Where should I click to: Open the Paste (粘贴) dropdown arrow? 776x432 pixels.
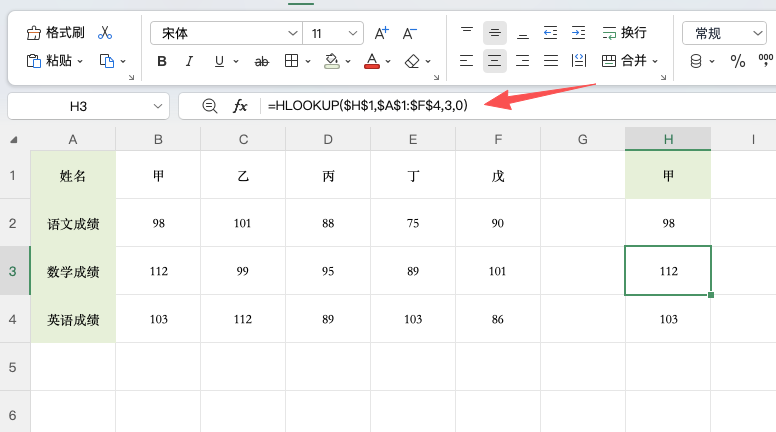[x=80, y=61]
